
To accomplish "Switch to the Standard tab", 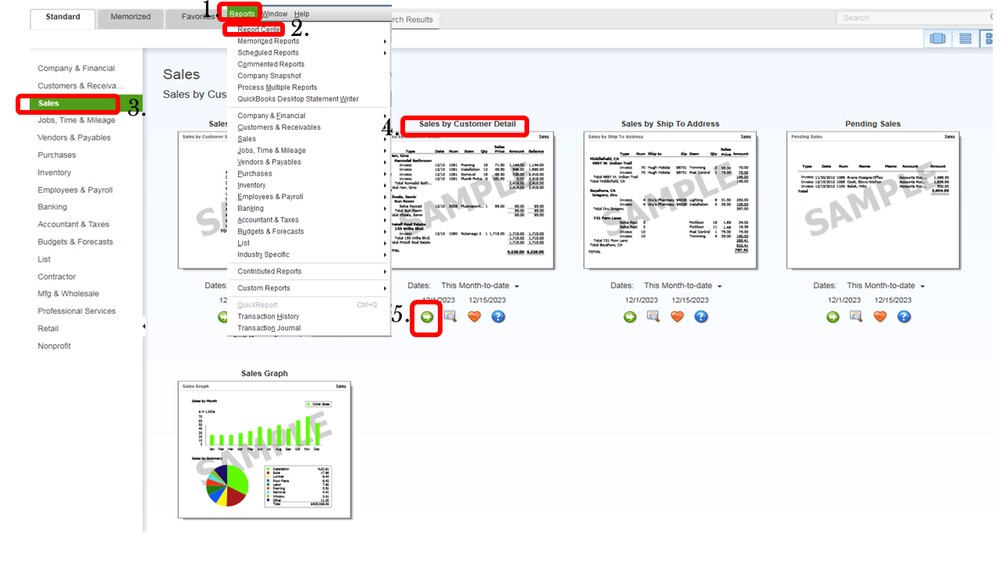I will (63, 17).
